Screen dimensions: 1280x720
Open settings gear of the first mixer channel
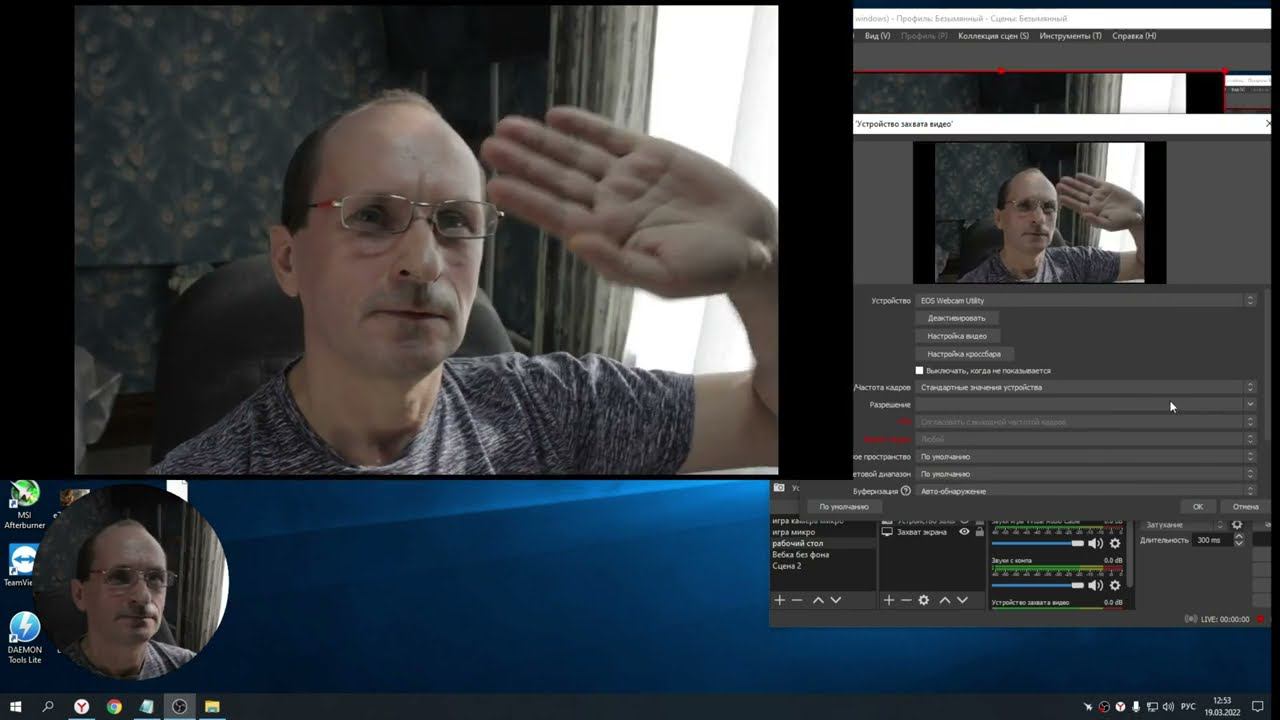(x=1115, y=544)
